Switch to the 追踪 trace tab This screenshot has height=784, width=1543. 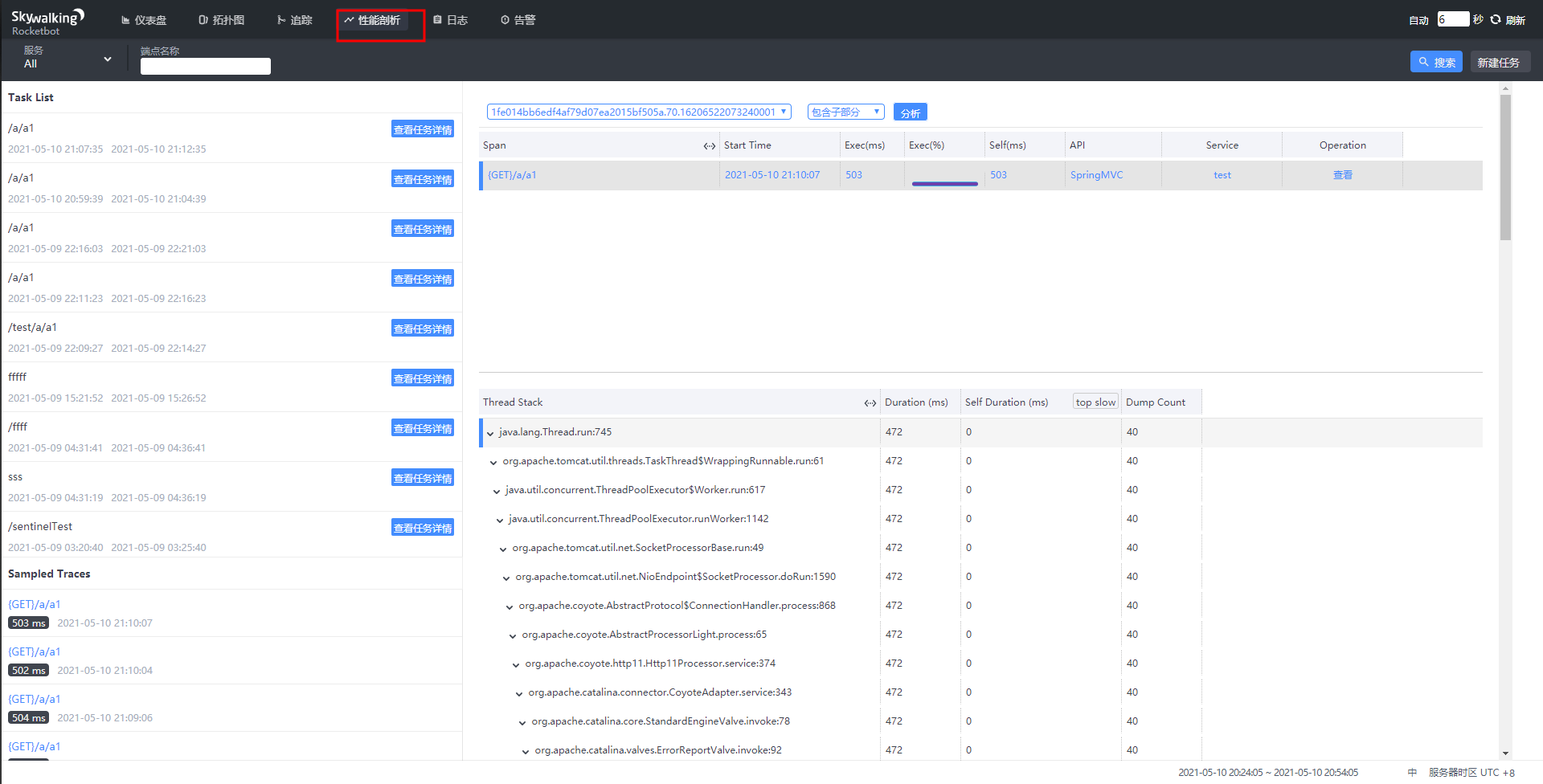click(x=294, y=20)
